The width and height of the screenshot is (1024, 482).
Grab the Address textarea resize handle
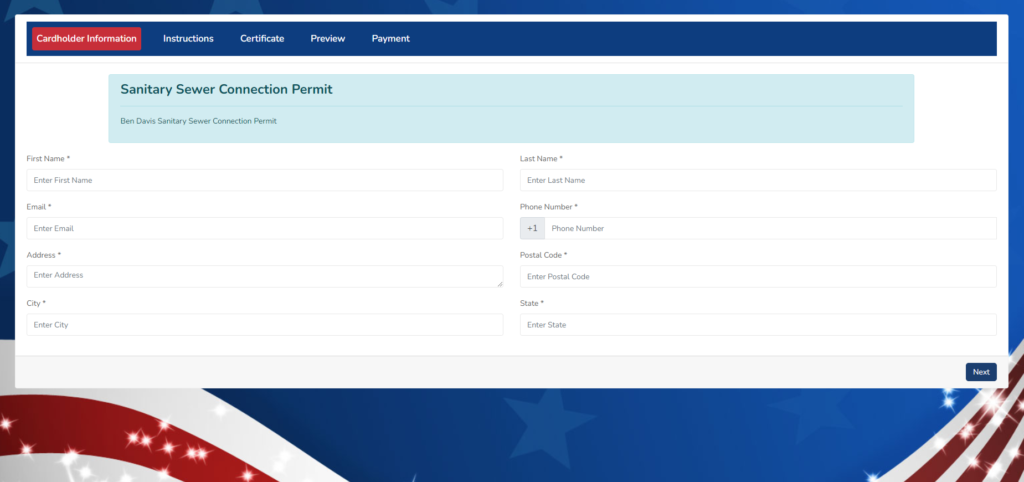tap(500, 284)
